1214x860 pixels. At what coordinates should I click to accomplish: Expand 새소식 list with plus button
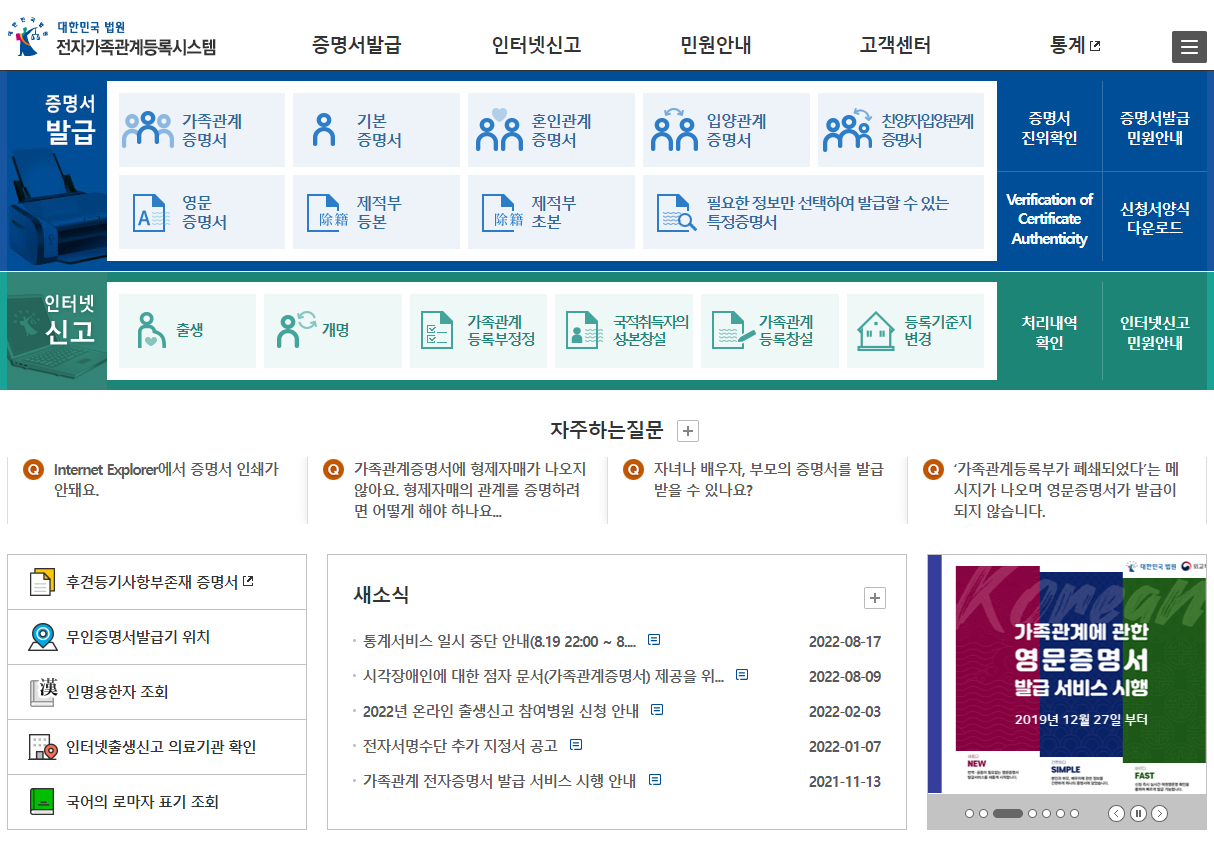875,598
